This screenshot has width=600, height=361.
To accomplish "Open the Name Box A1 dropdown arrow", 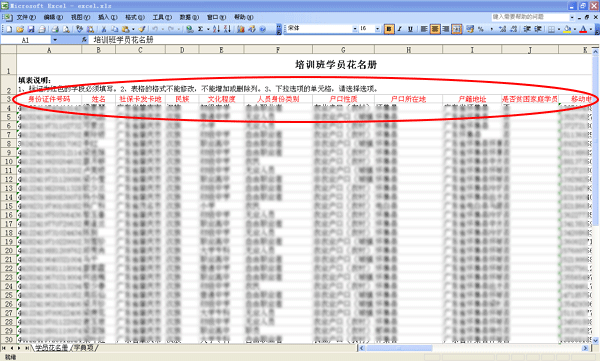I will tap(55, 40).
